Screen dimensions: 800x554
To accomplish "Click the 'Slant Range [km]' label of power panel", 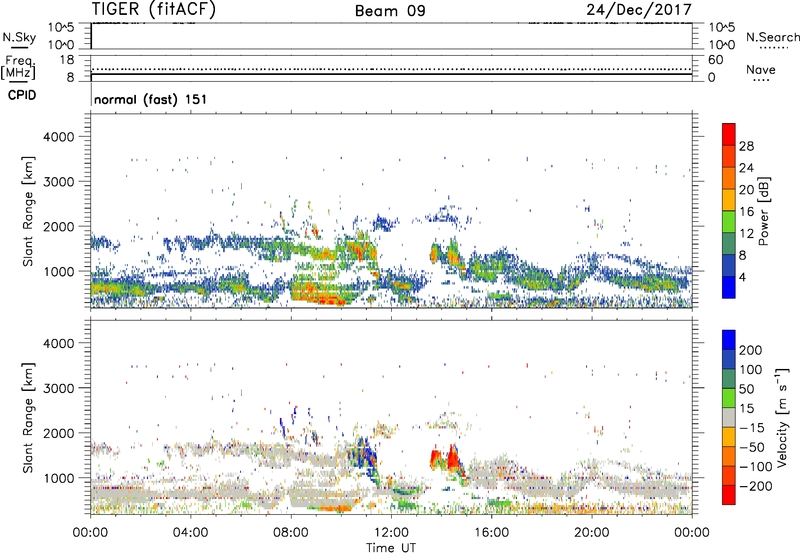I will click(x=28, y=211).
